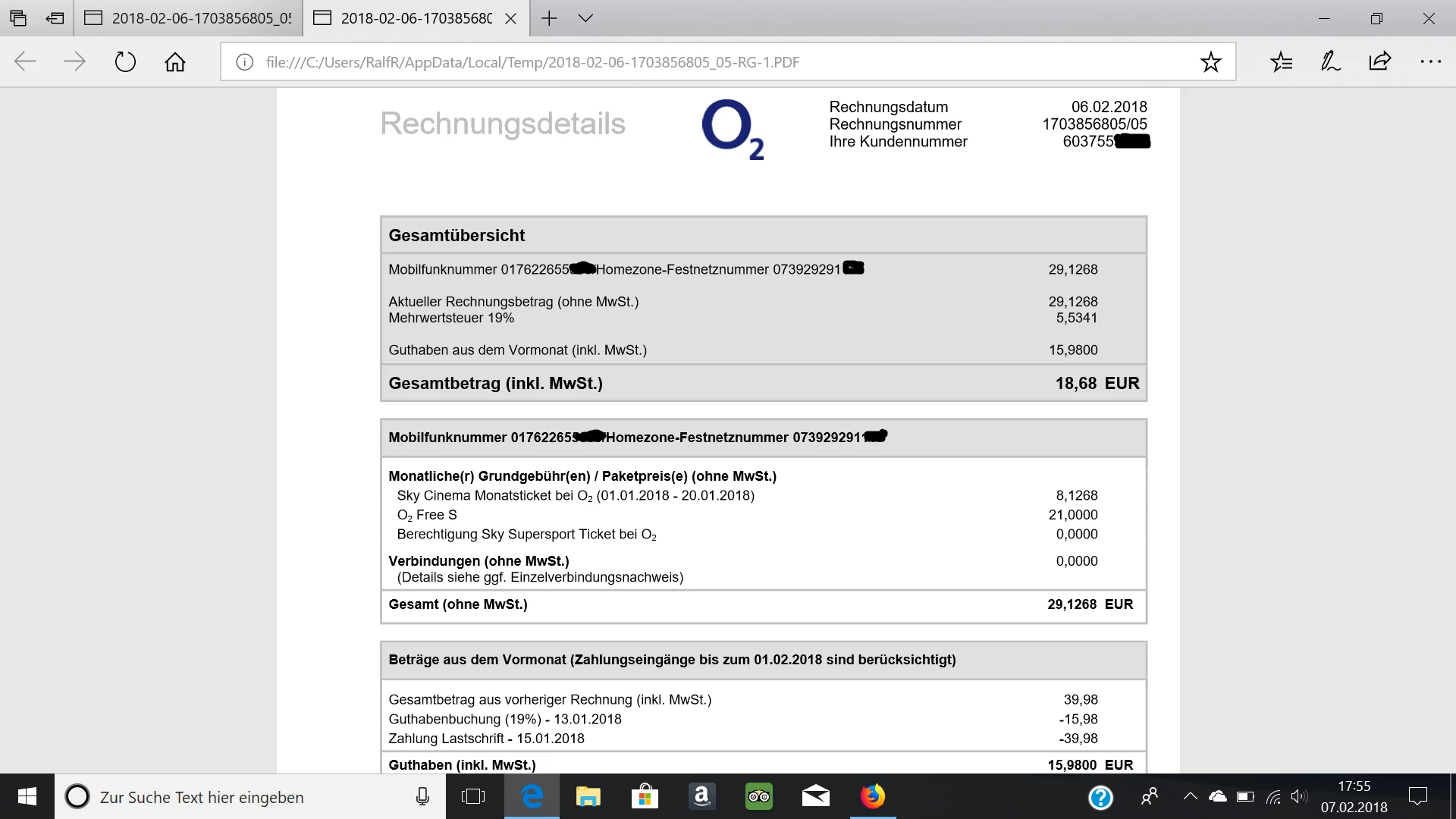Open the Settings and more ellipsis menu

(x=1430, y=61)
